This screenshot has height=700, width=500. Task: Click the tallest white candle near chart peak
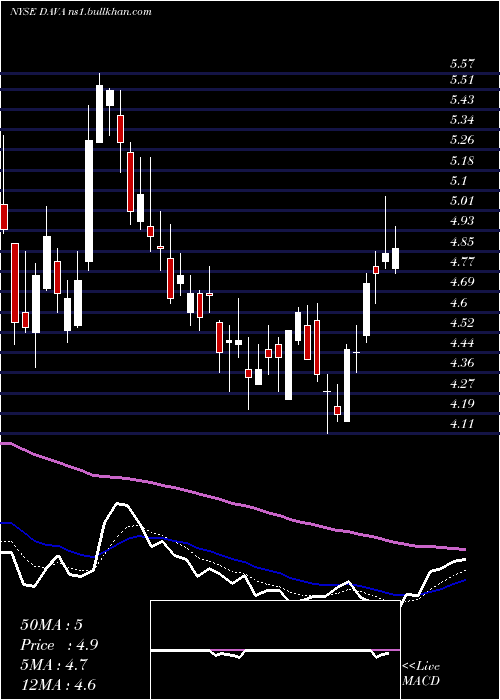tap(89, 201)
